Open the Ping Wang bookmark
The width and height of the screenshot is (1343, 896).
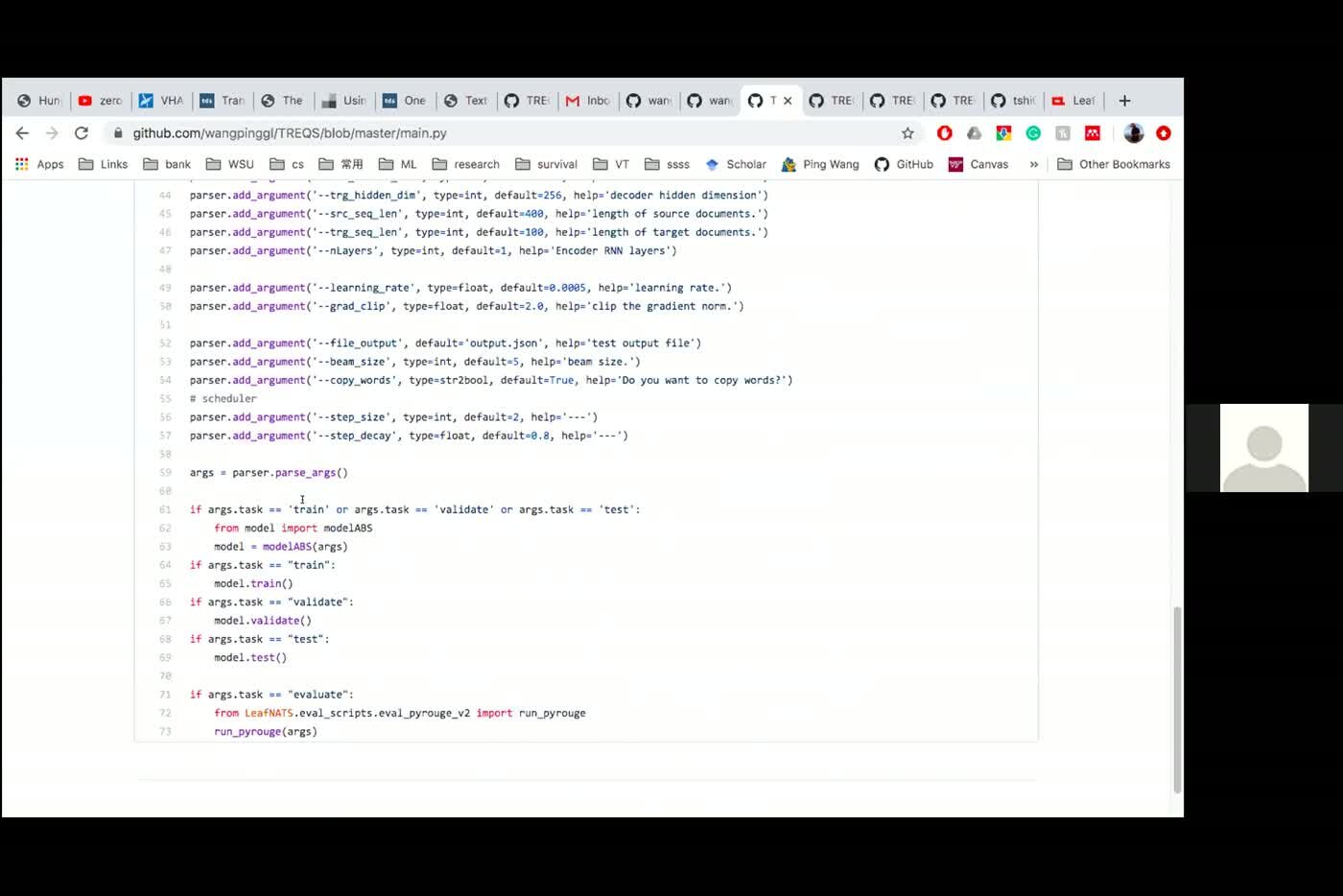[820, 164]
